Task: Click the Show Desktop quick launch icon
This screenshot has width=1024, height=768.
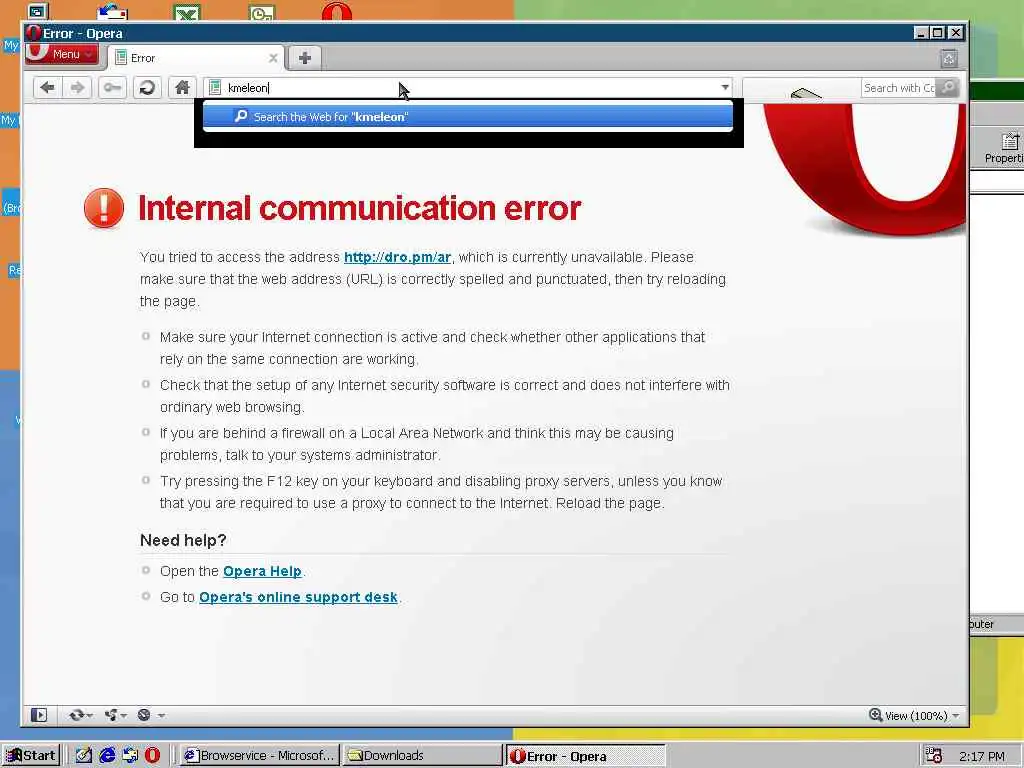Action: coord(84,756)
